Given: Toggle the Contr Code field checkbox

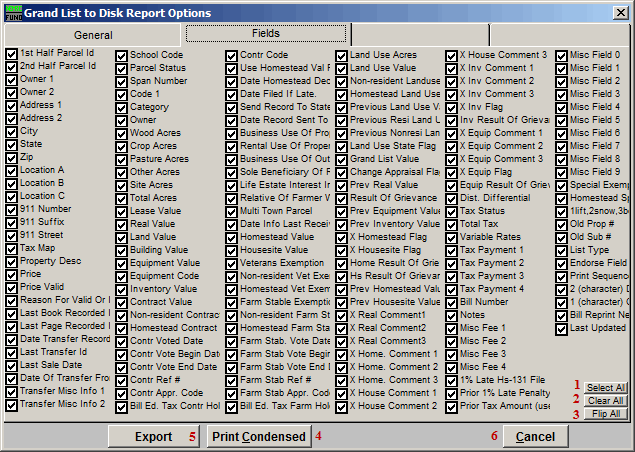Looking at the screenshot, I should coord(232,55).
